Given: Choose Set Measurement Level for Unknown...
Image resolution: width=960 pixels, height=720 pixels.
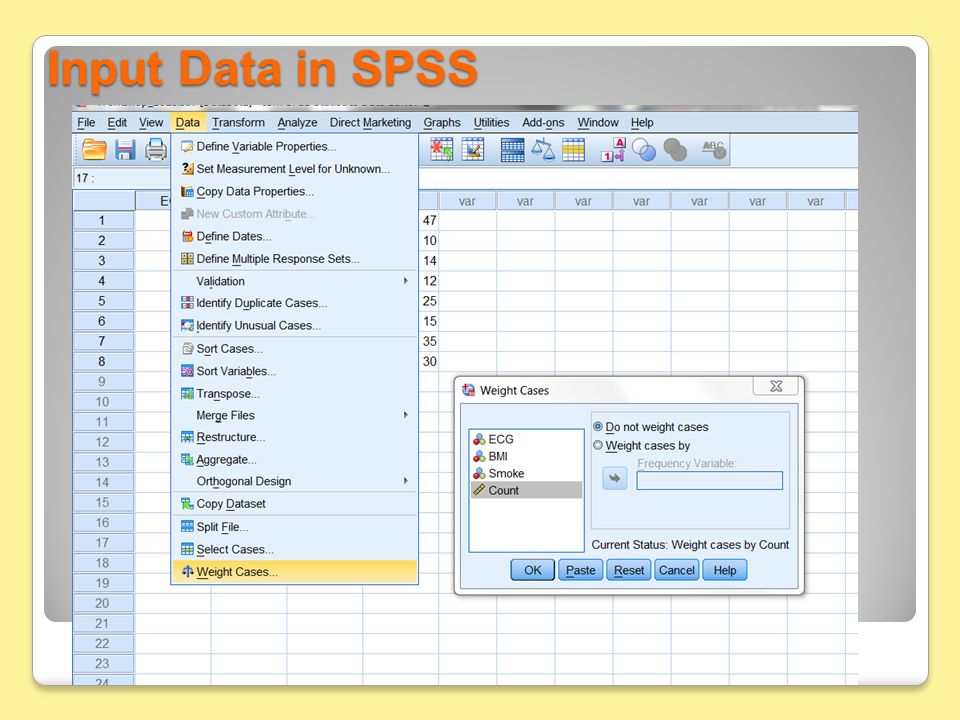Looking at the screenshot, I should pos(294,169).
